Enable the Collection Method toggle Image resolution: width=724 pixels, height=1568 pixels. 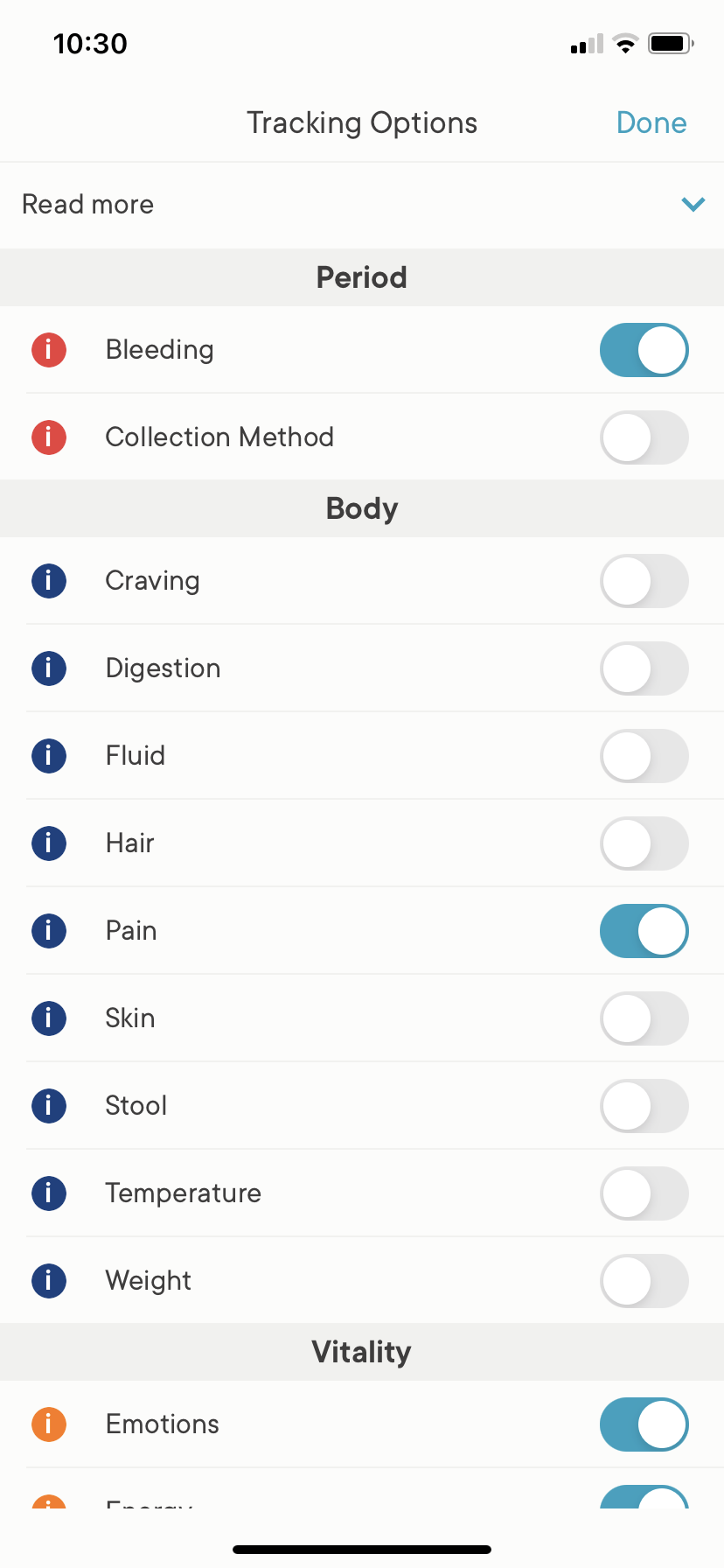pyautogui.click(x=644, y=437)
